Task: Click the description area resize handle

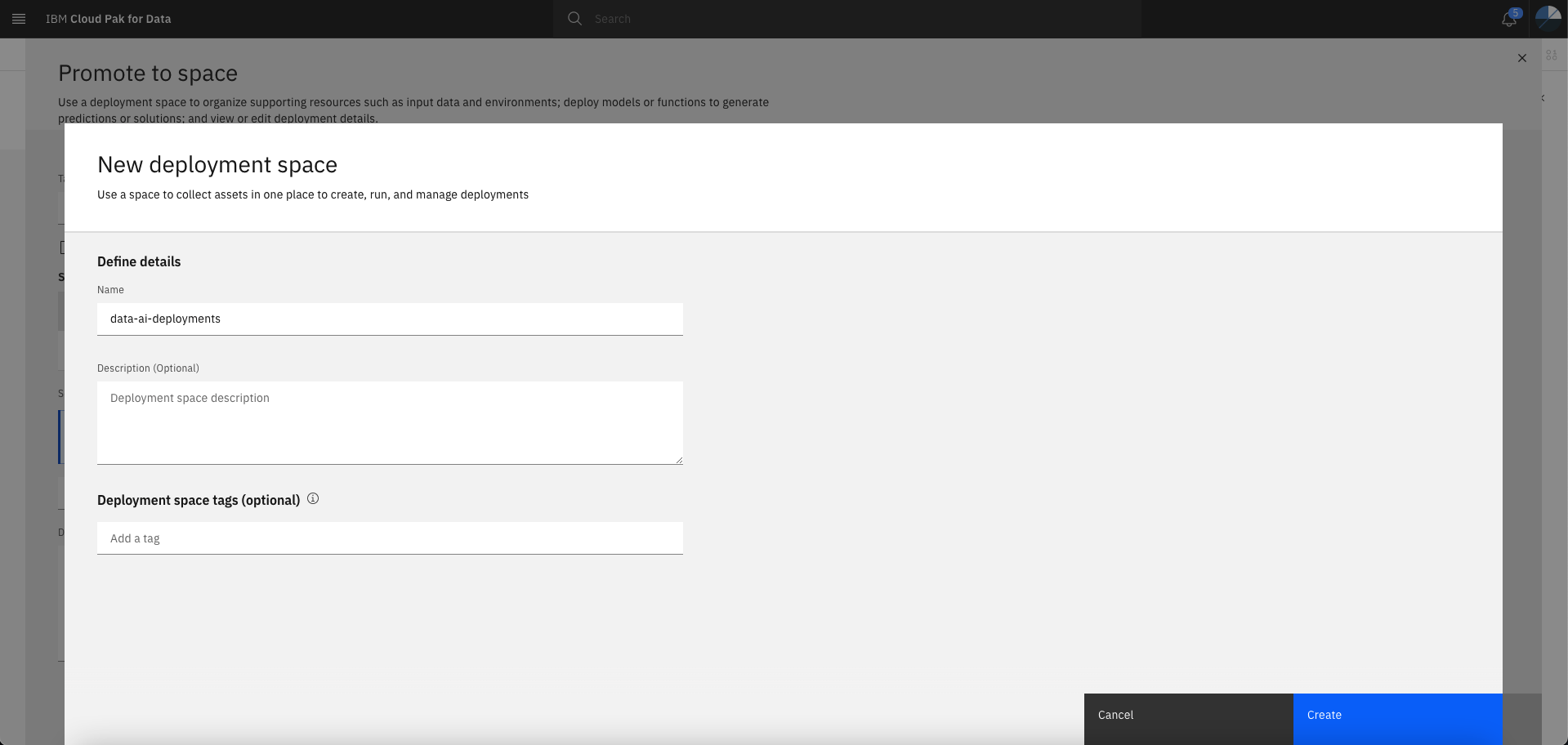Action: [x=678, y=460]
